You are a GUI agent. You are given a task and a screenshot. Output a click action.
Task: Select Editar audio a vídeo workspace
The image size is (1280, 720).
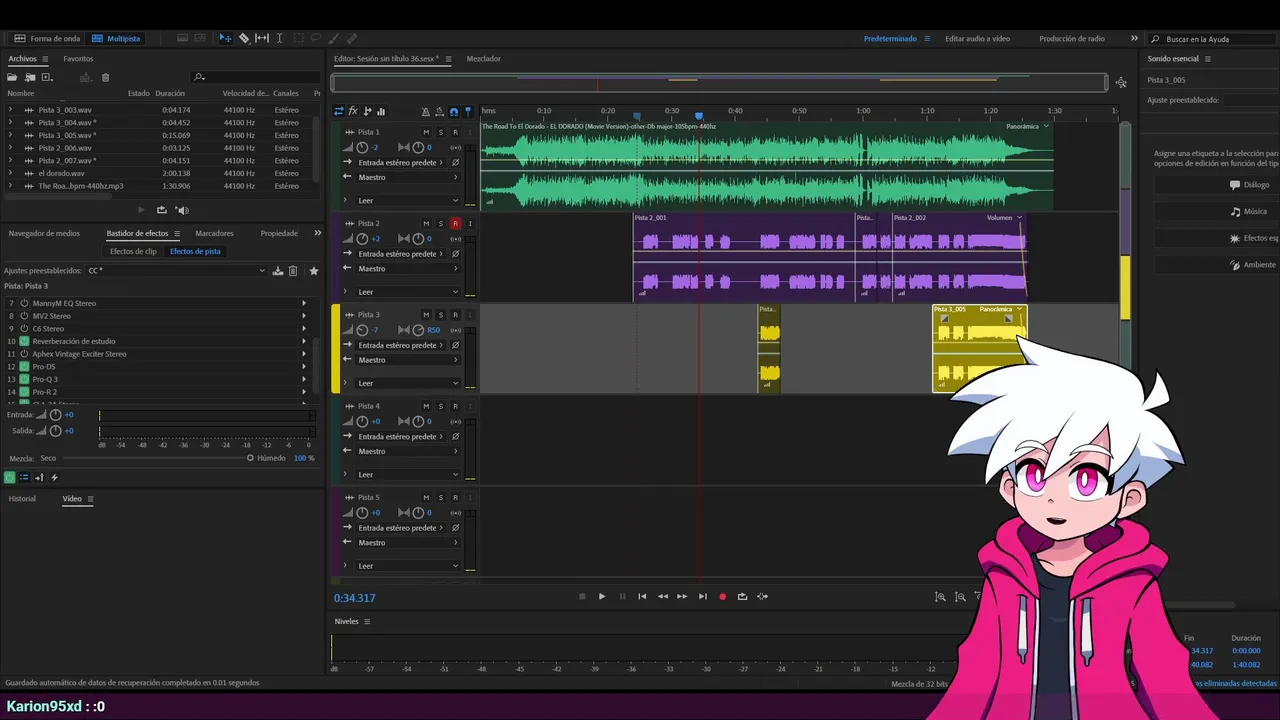click(977, 38)
